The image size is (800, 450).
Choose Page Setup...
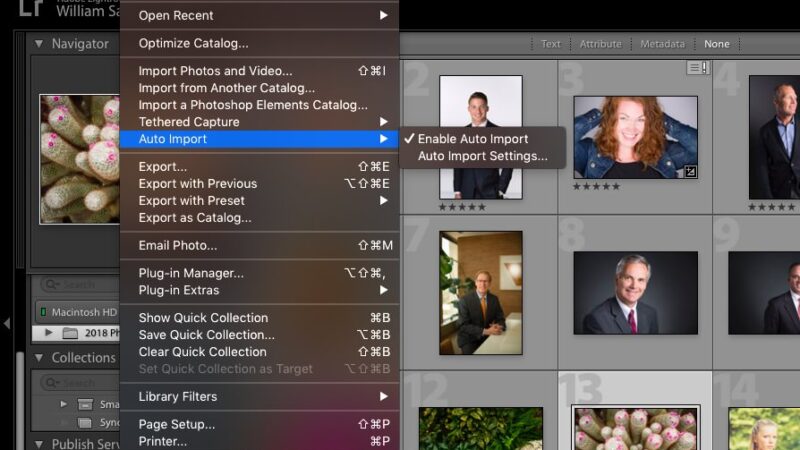[259, 424]
